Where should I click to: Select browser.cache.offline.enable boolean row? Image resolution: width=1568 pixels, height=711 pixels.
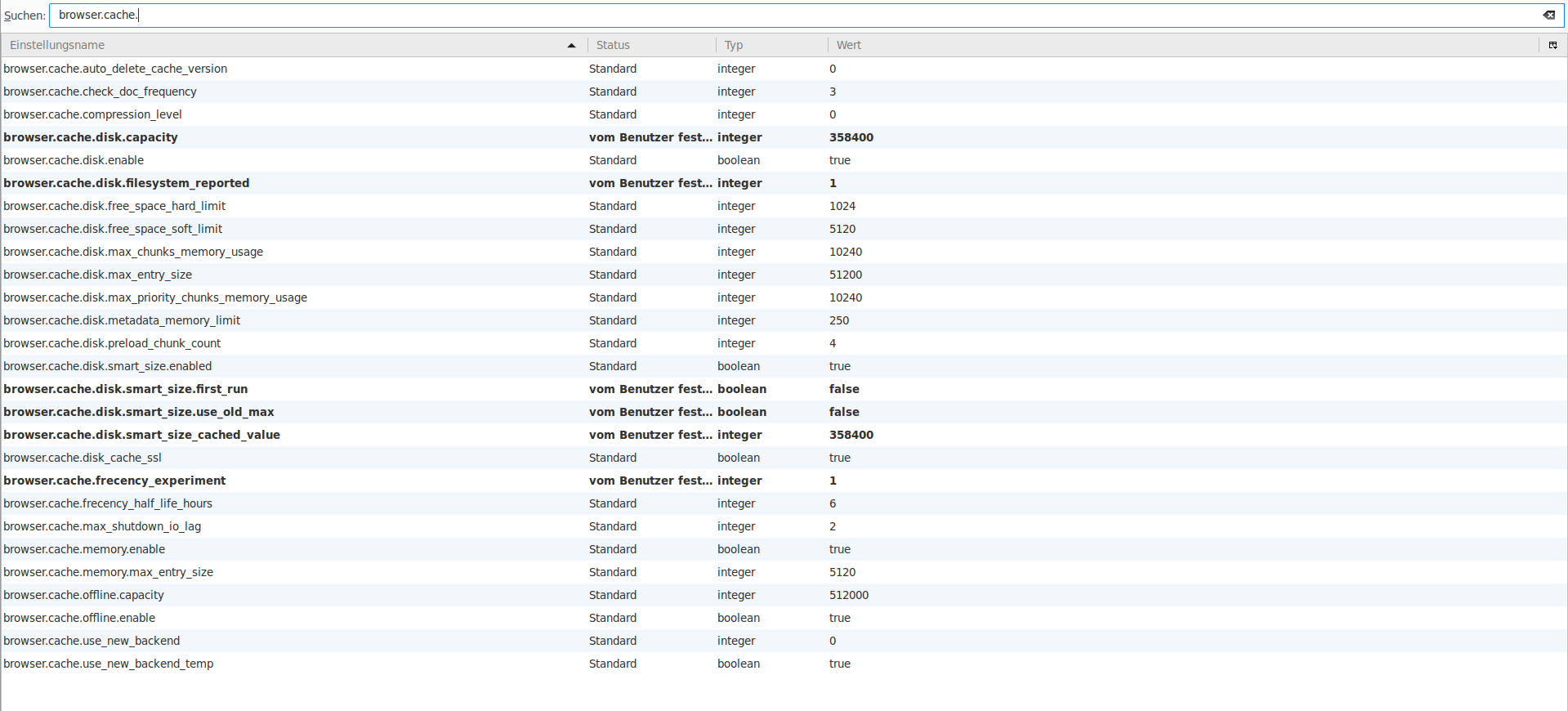[x=784, y=618]
